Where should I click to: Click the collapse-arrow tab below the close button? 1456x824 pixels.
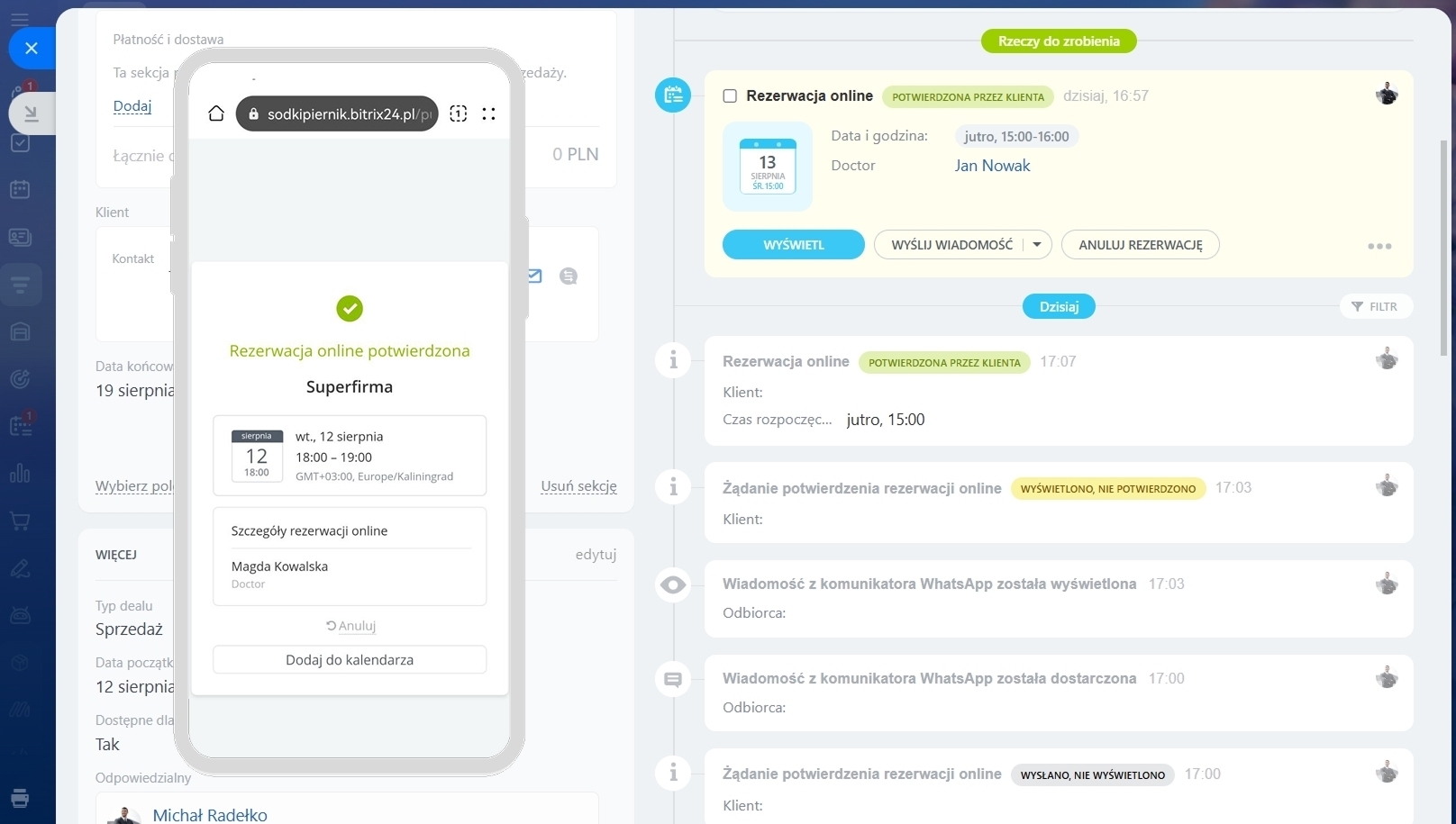pyautogui.click(x=32, y=113)
